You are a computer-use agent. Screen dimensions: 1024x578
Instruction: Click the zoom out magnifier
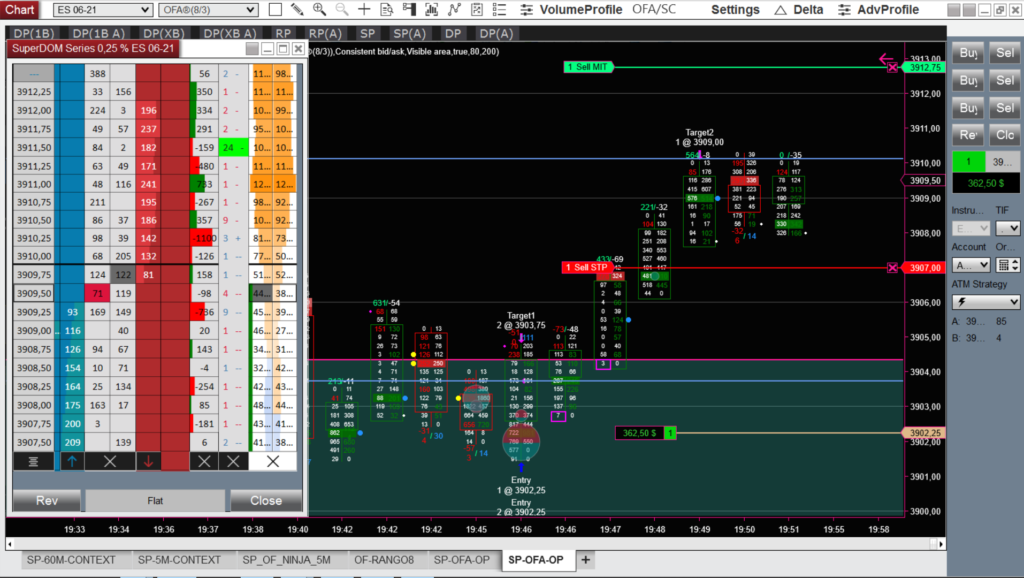[x=342, y=10]
